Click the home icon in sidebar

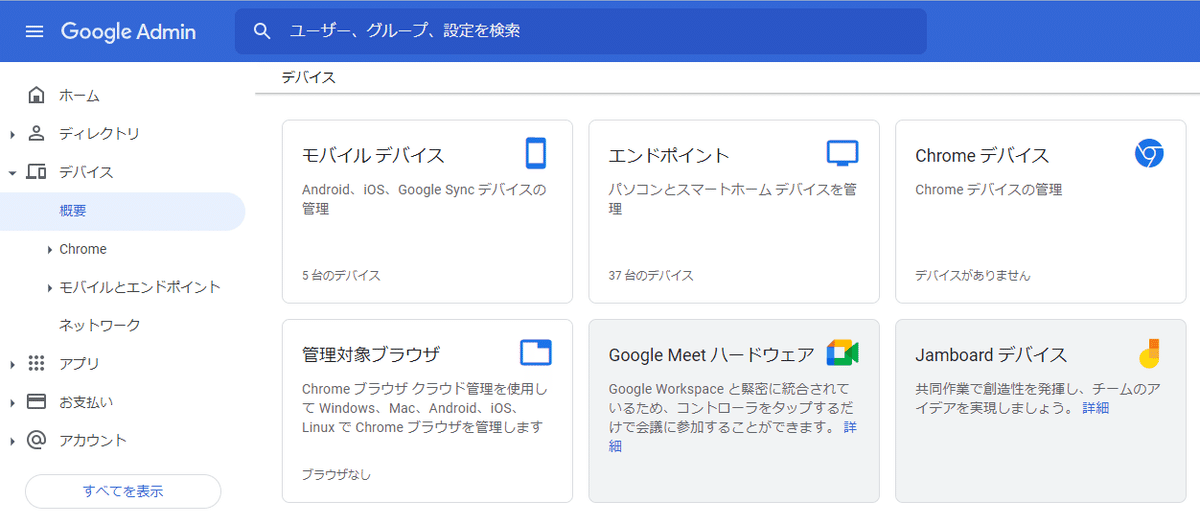(36, 95)
